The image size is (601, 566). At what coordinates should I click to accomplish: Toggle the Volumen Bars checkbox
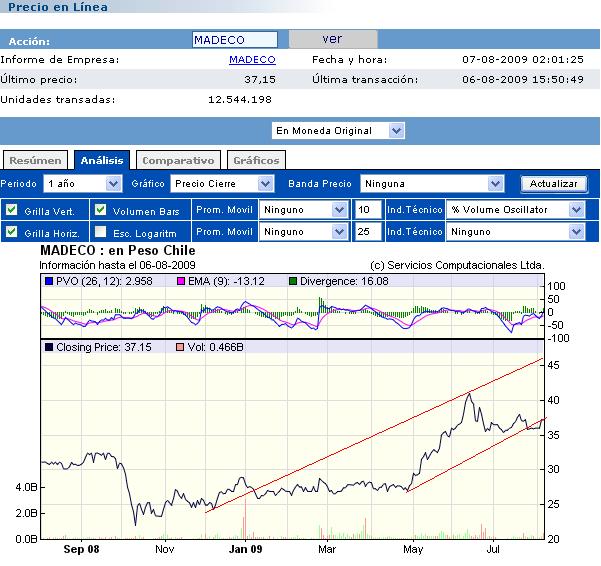coord(100,210)
